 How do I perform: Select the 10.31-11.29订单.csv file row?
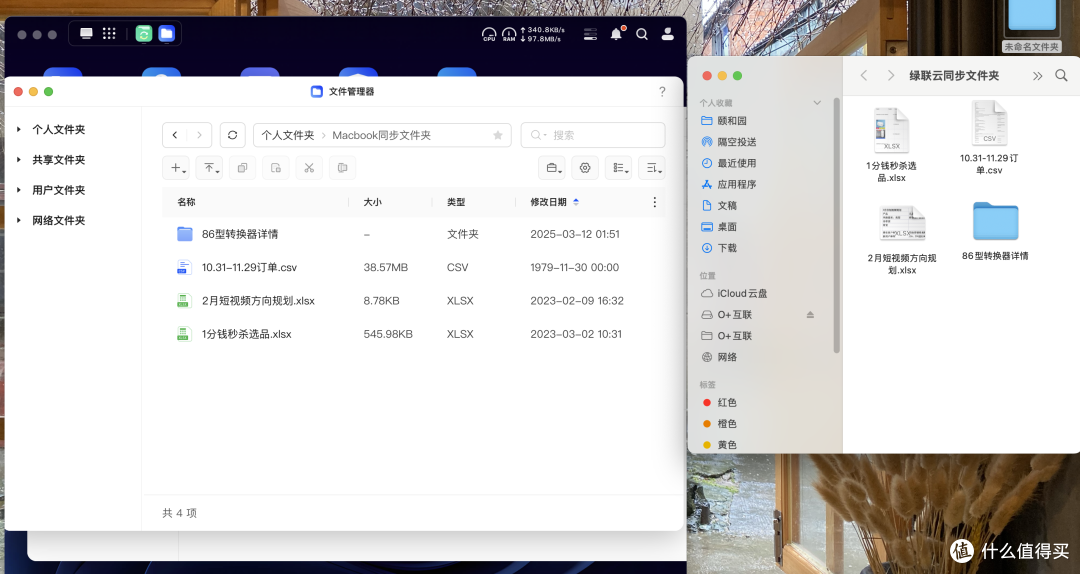(x=413, y=267)
